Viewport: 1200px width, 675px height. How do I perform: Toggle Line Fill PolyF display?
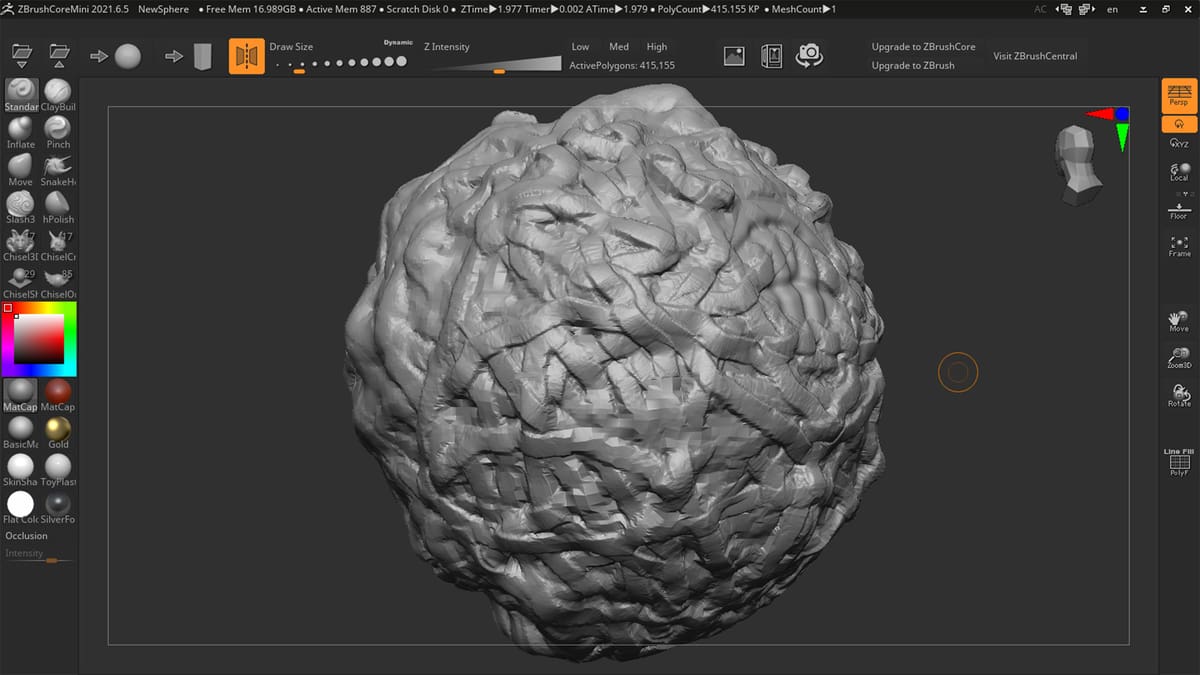coord(1179,462)
